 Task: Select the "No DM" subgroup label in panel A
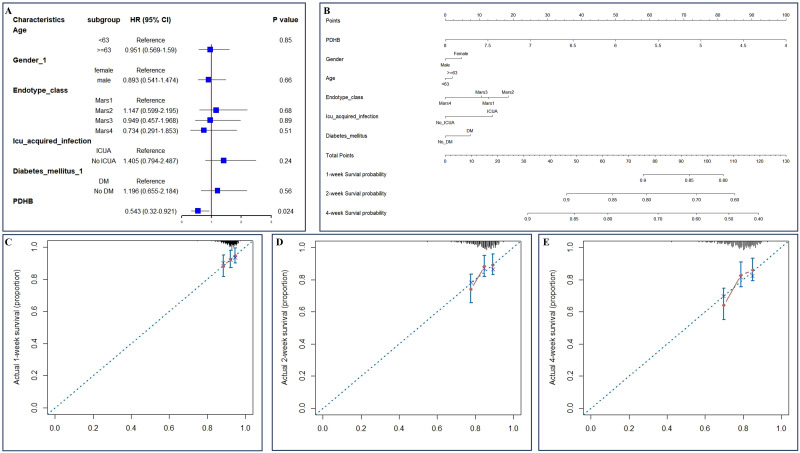(104, 191)
